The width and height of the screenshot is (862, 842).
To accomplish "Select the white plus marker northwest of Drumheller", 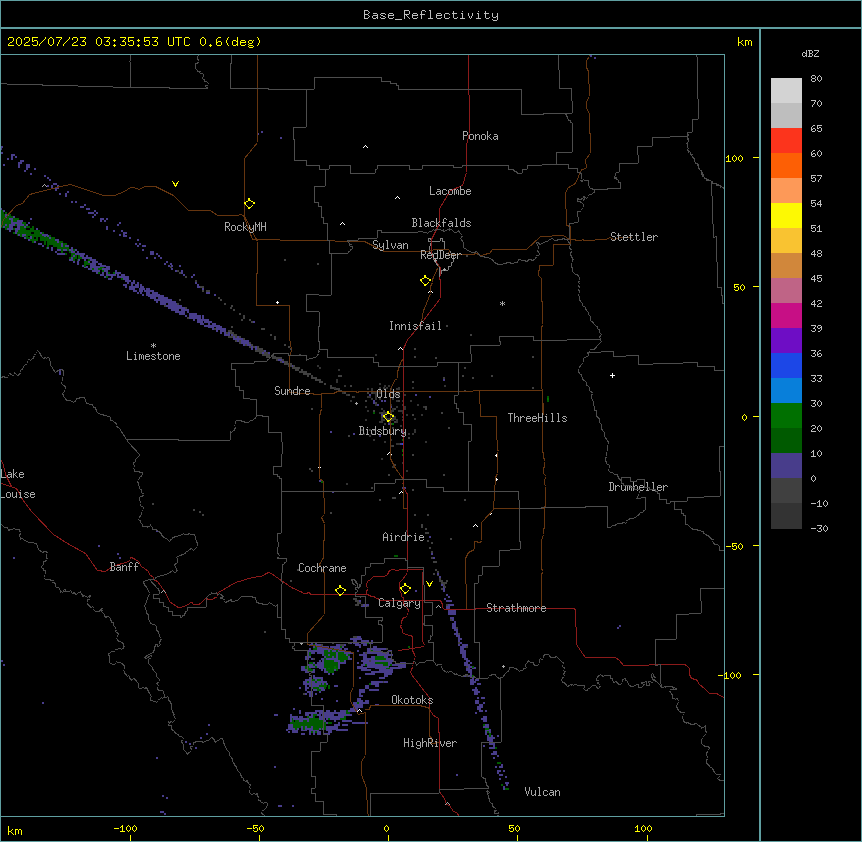I will click(x=612, y=375).
